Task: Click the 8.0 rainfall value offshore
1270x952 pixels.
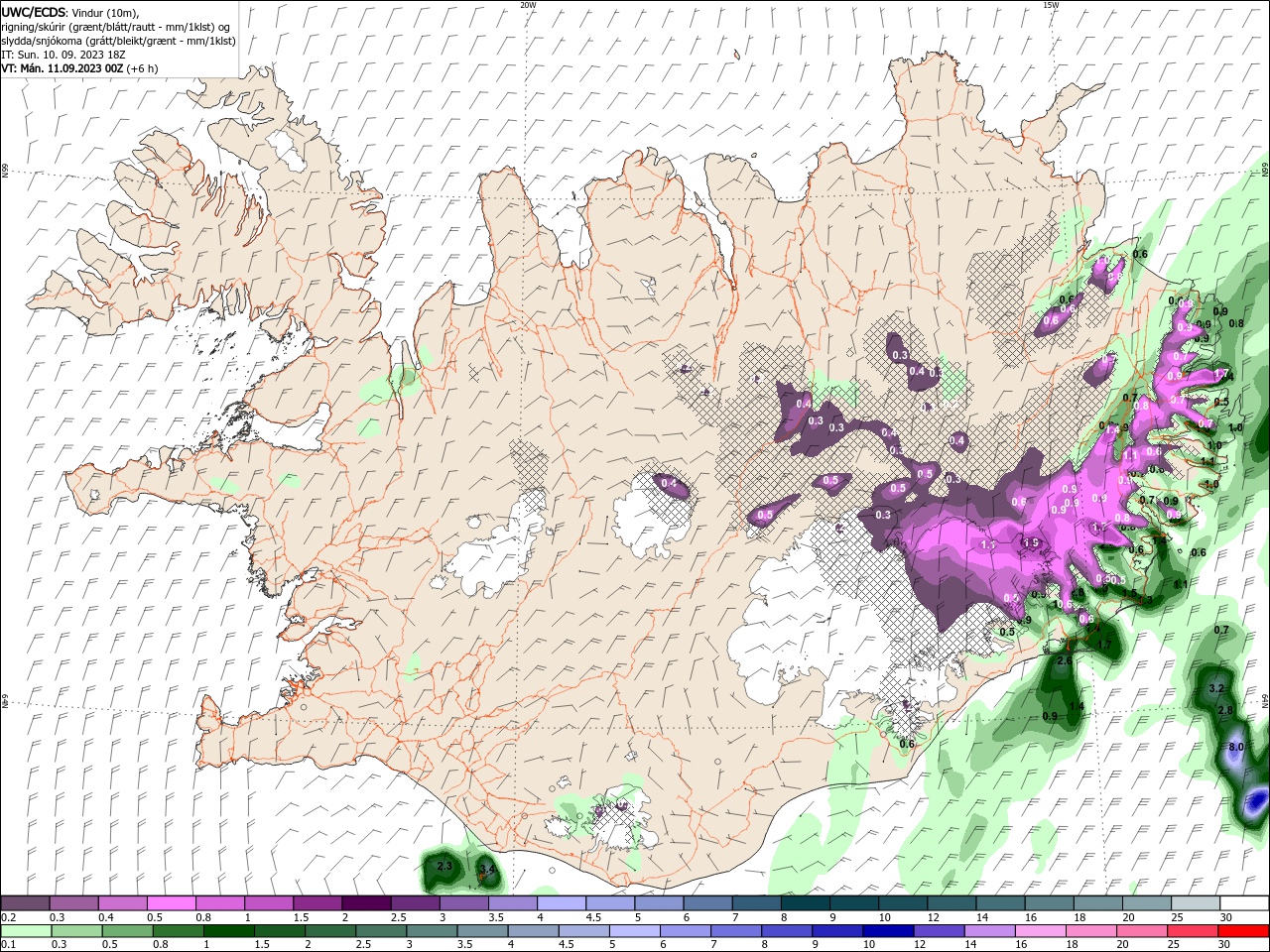Action: tap(1236, 747)
